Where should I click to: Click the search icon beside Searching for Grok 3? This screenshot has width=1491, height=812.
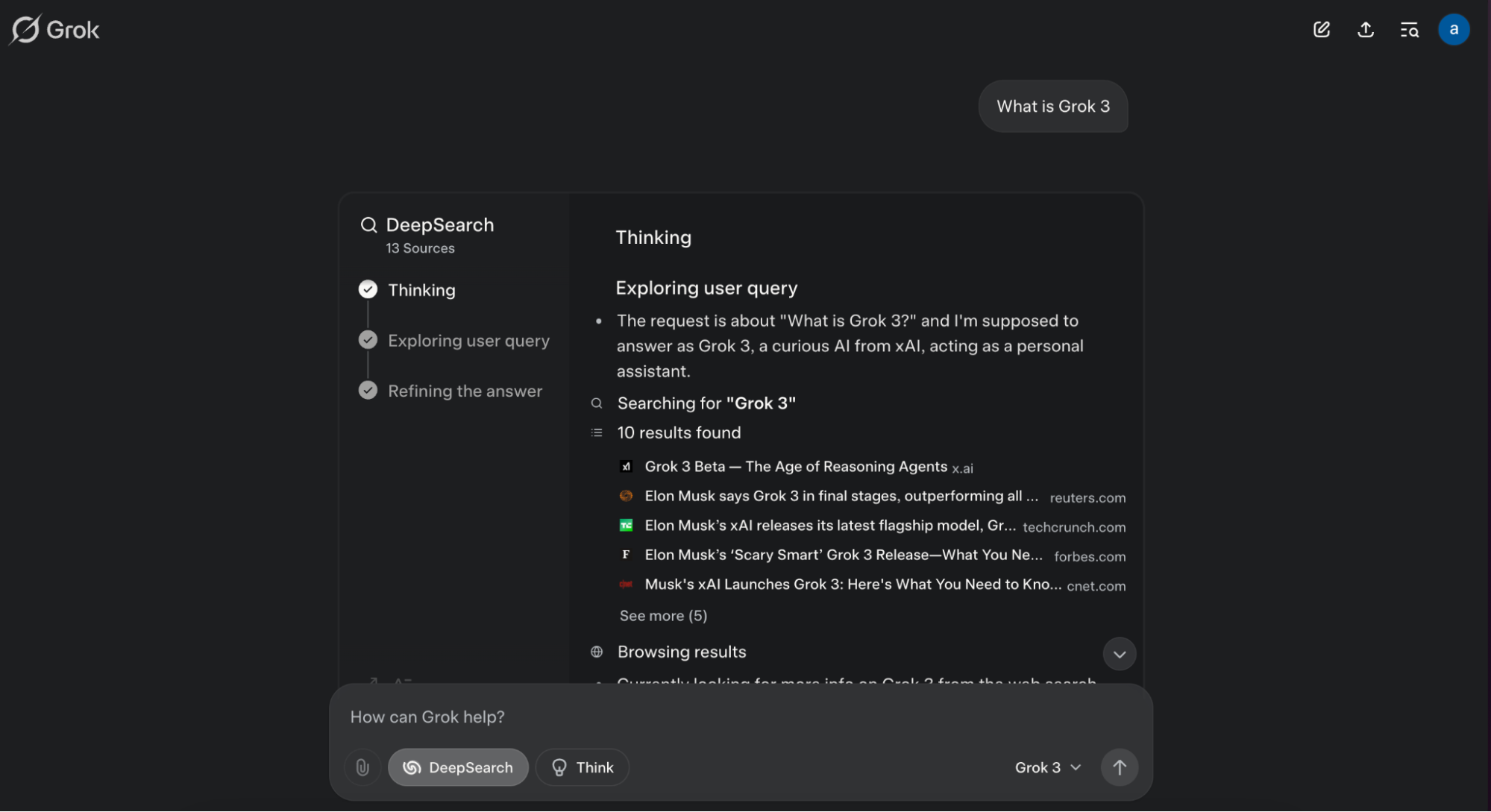(597, 403)
